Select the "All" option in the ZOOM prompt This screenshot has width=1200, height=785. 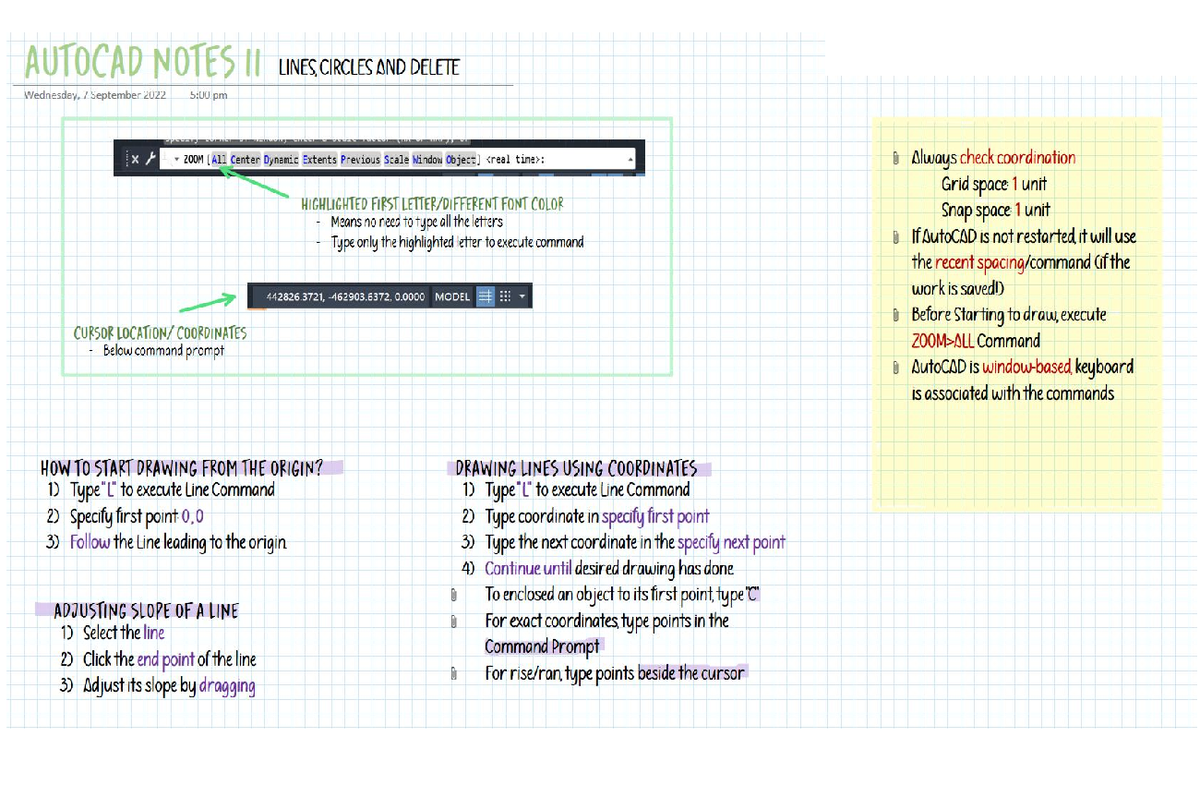tap(218, 159)
